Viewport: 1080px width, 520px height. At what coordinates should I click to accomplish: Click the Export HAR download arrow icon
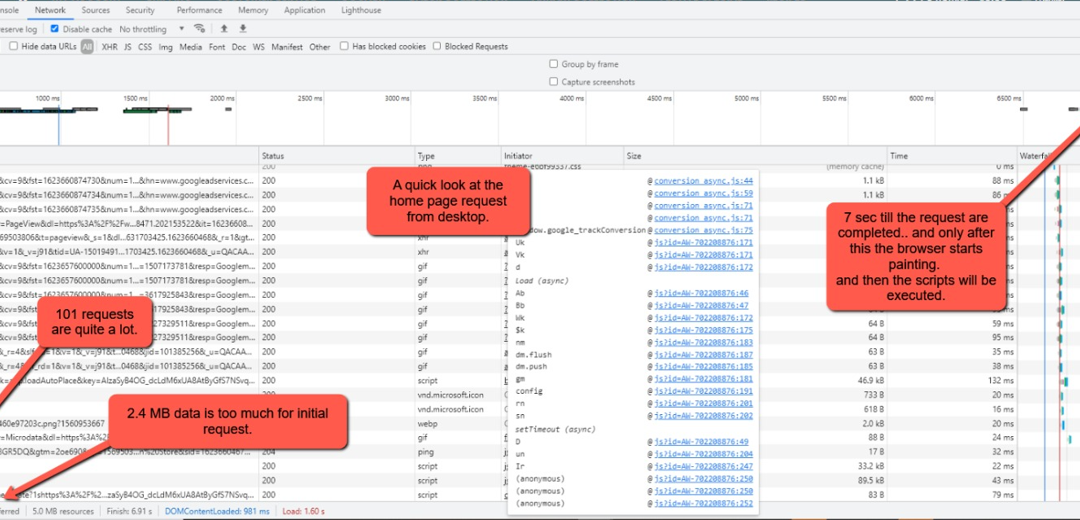242,29
